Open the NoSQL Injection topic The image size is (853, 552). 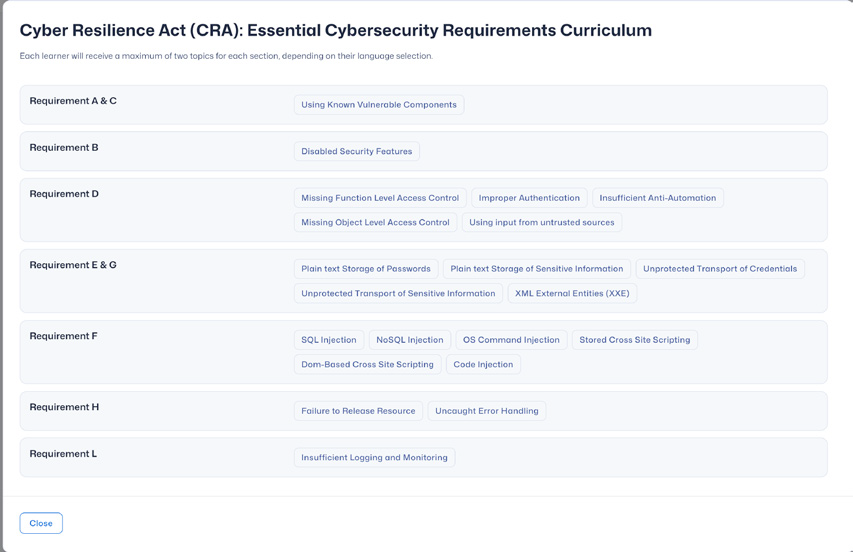(410, 340)
